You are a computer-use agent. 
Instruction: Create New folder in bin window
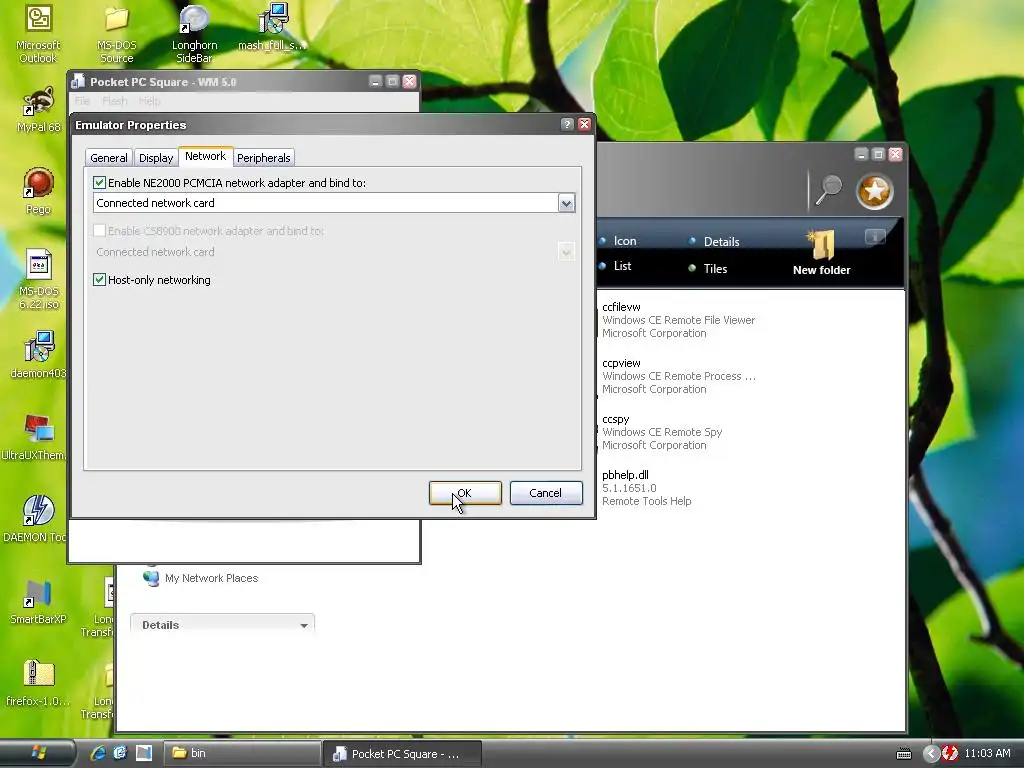[x=821, y=254]
